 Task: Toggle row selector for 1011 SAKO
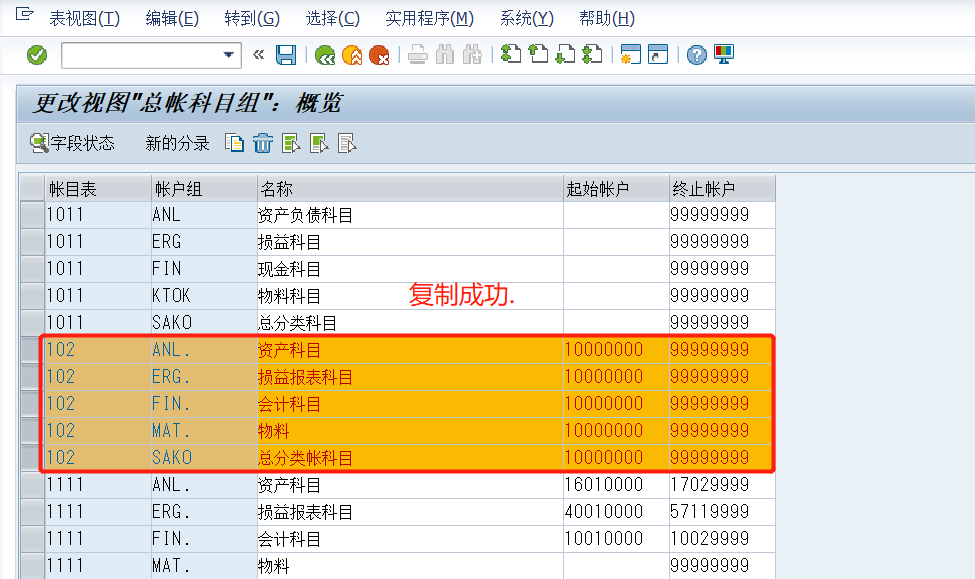pos(32,323)
